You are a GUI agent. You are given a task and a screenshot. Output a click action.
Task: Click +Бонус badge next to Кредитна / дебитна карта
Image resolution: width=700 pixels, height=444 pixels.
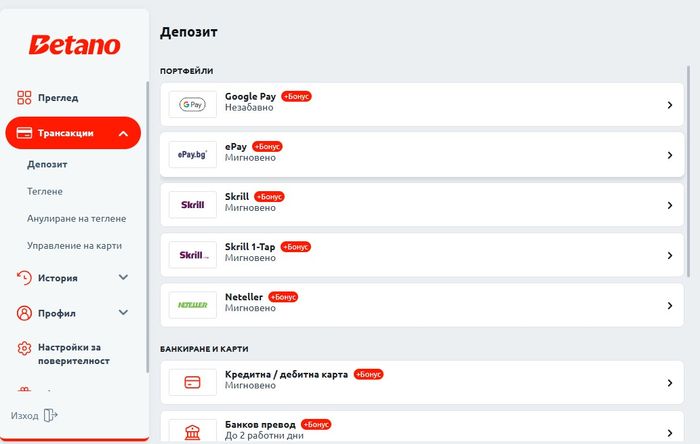tap(368, 374)
